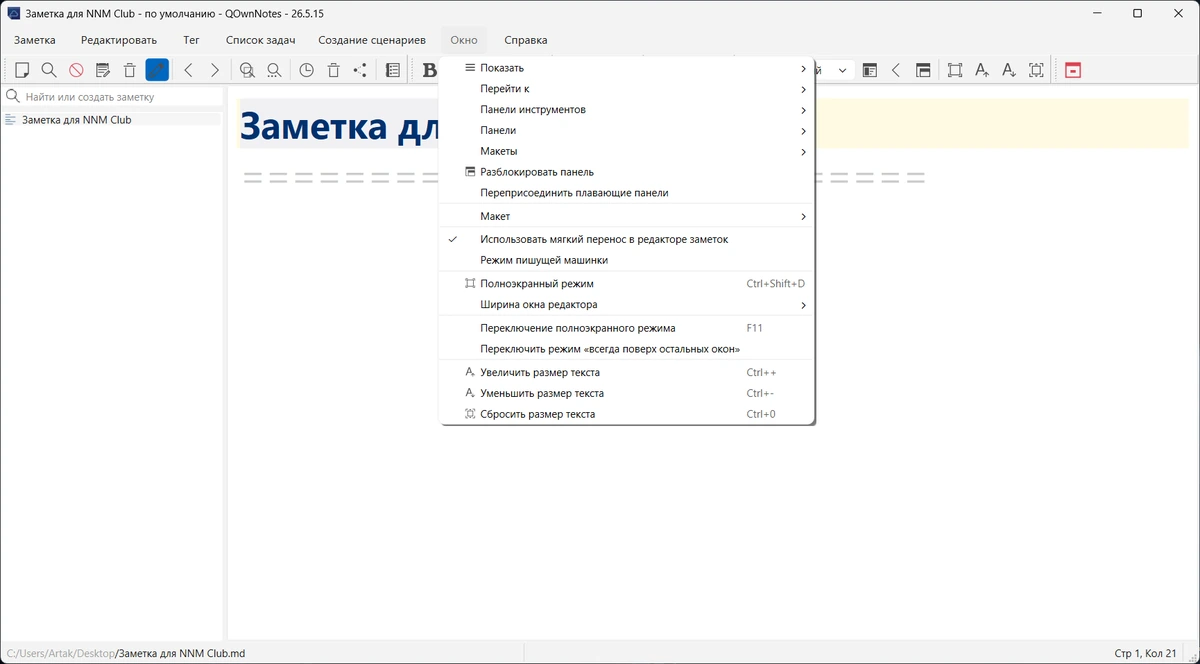
Task: Choose Сбросить размер текста menu entry
Action: point(627,414)
